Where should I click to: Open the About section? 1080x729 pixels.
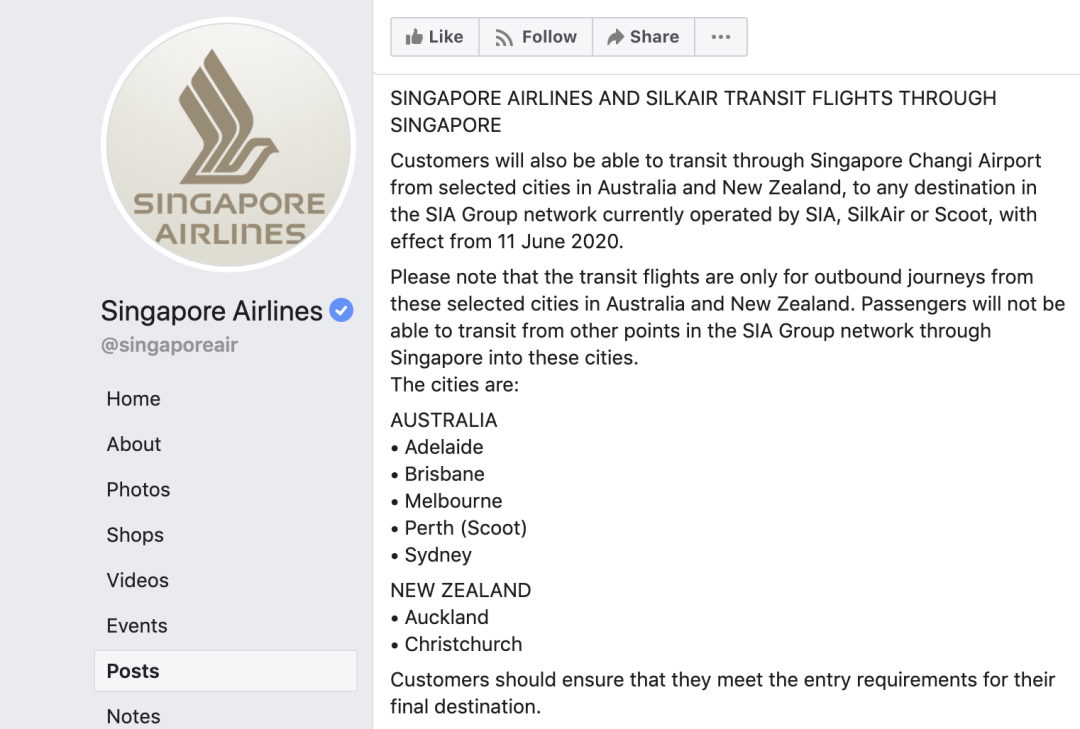coord(134,444)
